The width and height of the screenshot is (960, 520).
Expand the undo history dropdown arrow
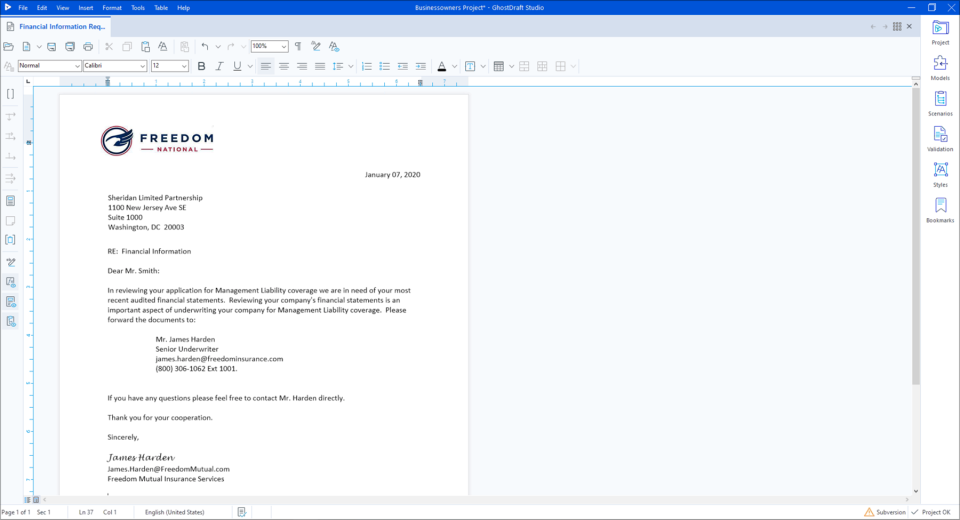218,47
